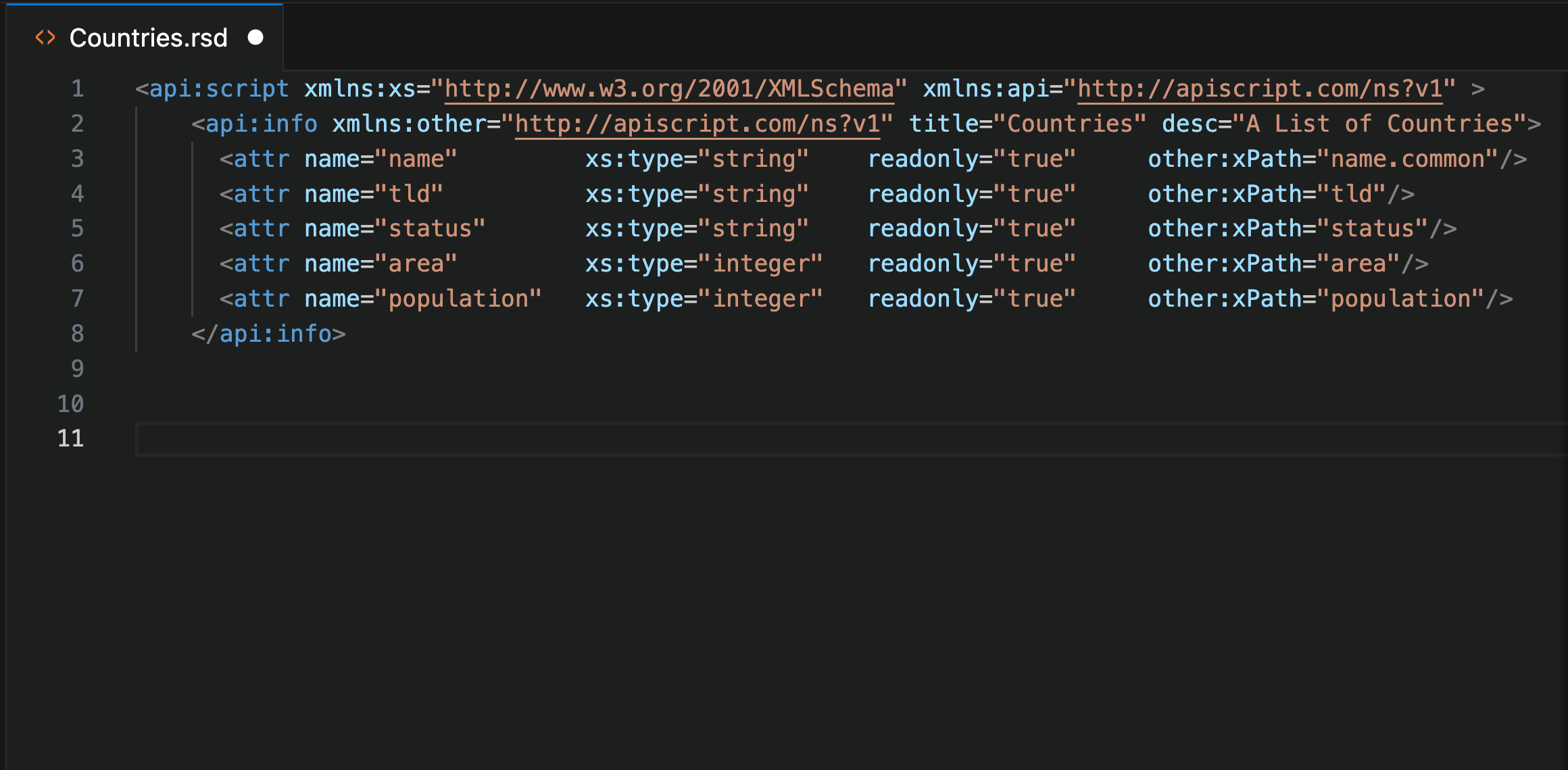
Task: Click the title "Countries" attribute value
Action: pyautogui.click(x=1070, y=124)
